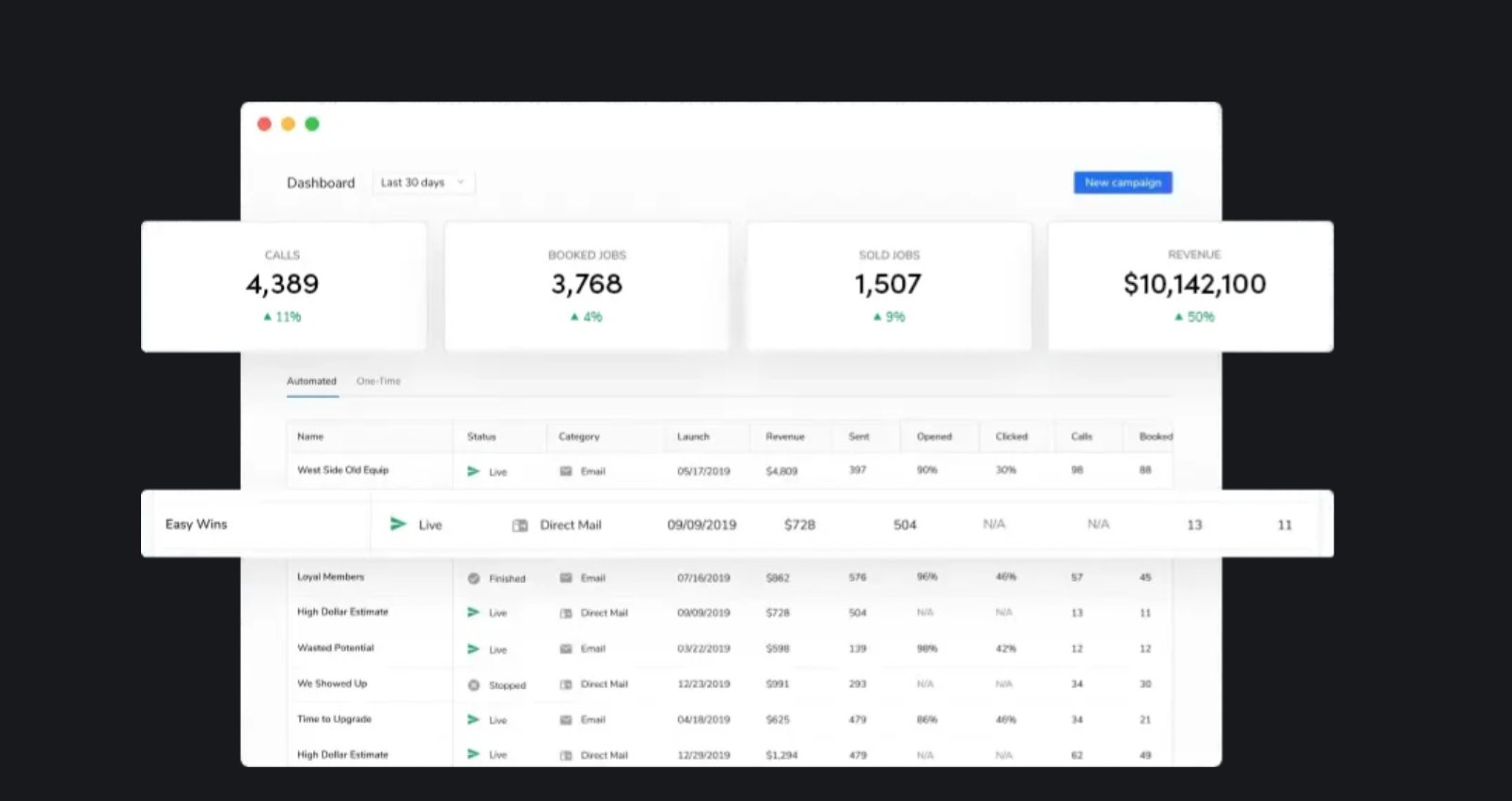This screenshot has width=1512, height=801.
Task: Sort by the Launch column header
Action: 693,436
